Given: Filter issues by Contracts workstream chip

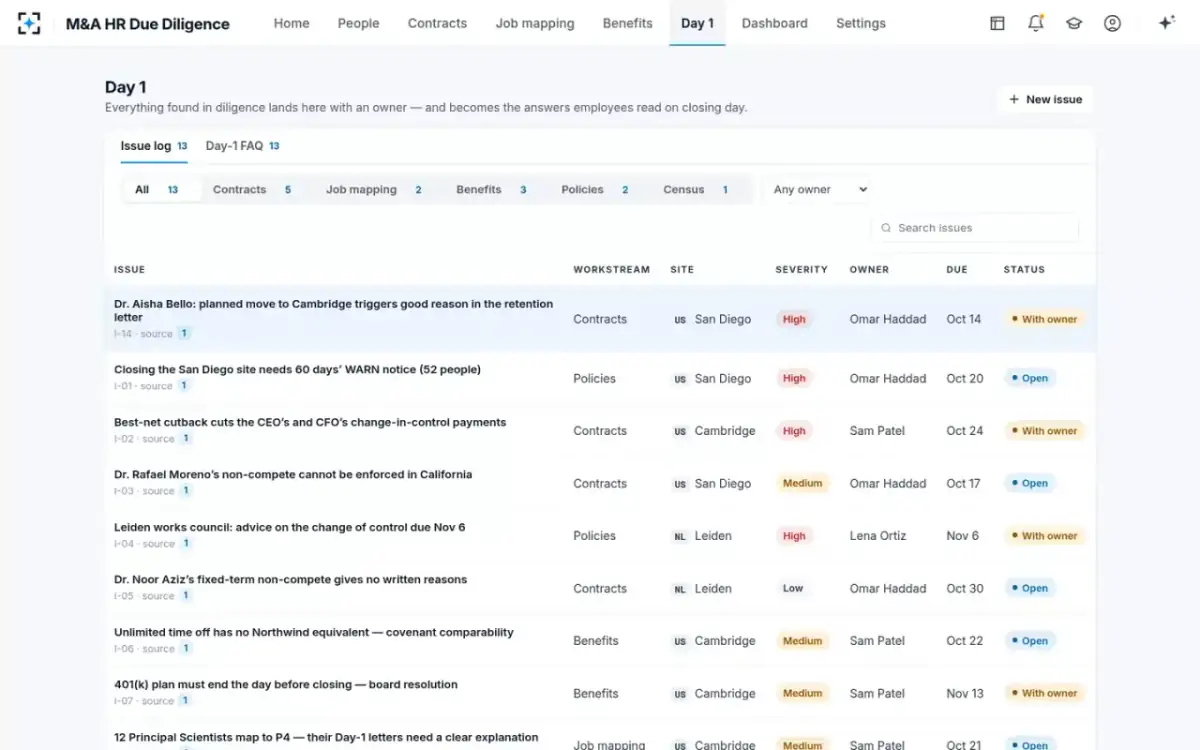Looking at the screenshot, I should 252,189.
